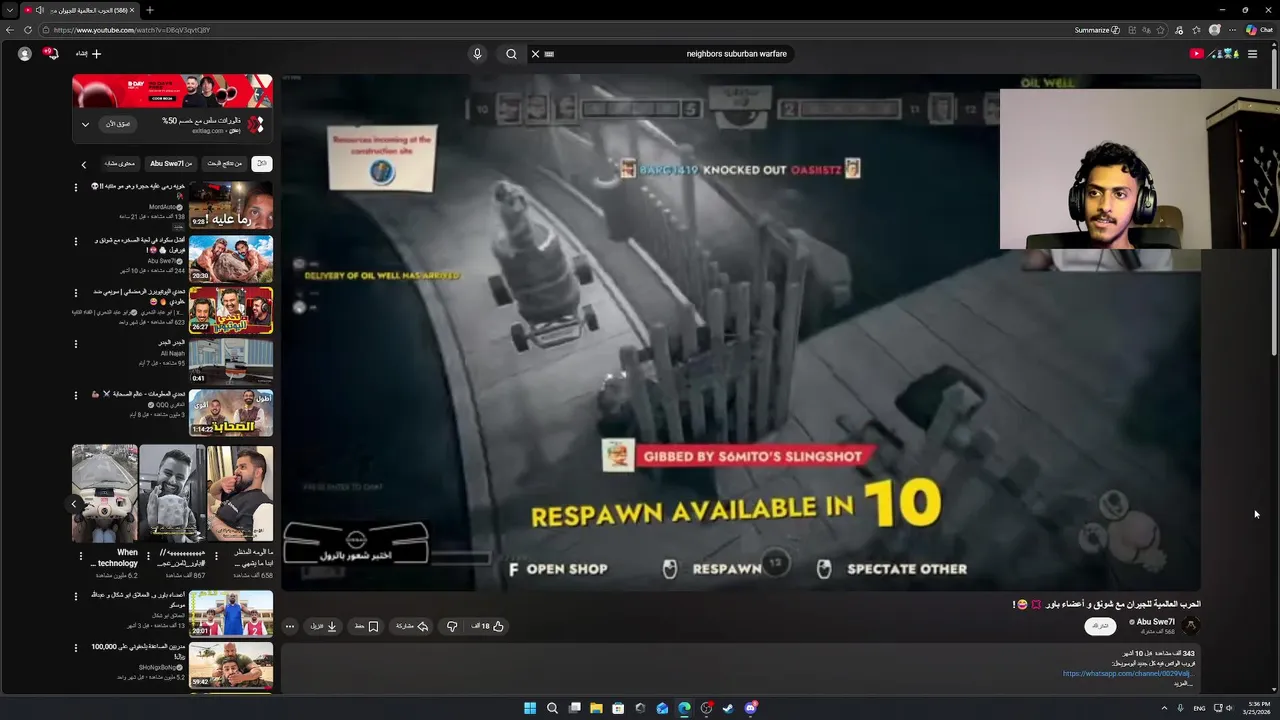1280x720 pixels.
Task: Expand the tab actions dropdown arrow
Action: pyautogui.click(x=9, y=10)
